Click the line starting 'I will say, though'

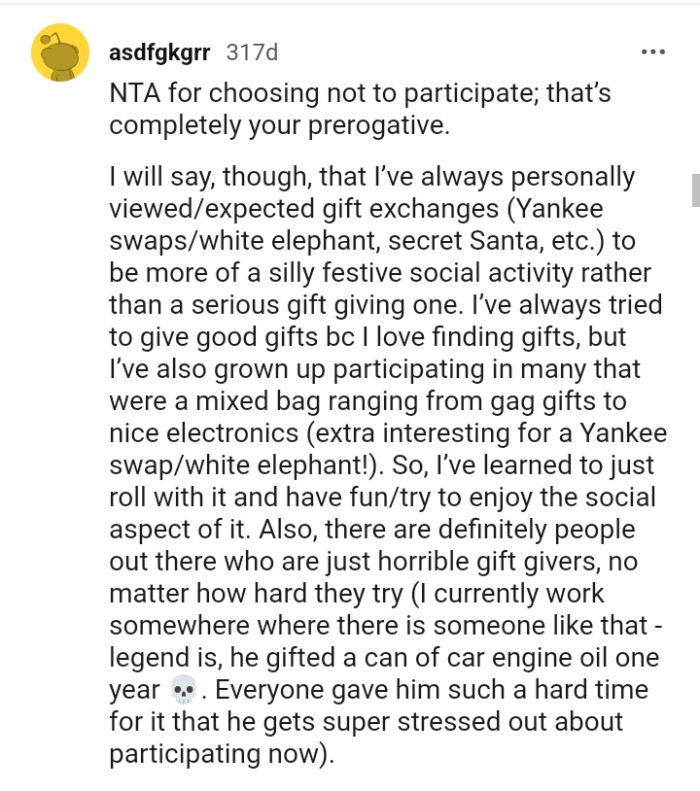(x=370, y=178)
